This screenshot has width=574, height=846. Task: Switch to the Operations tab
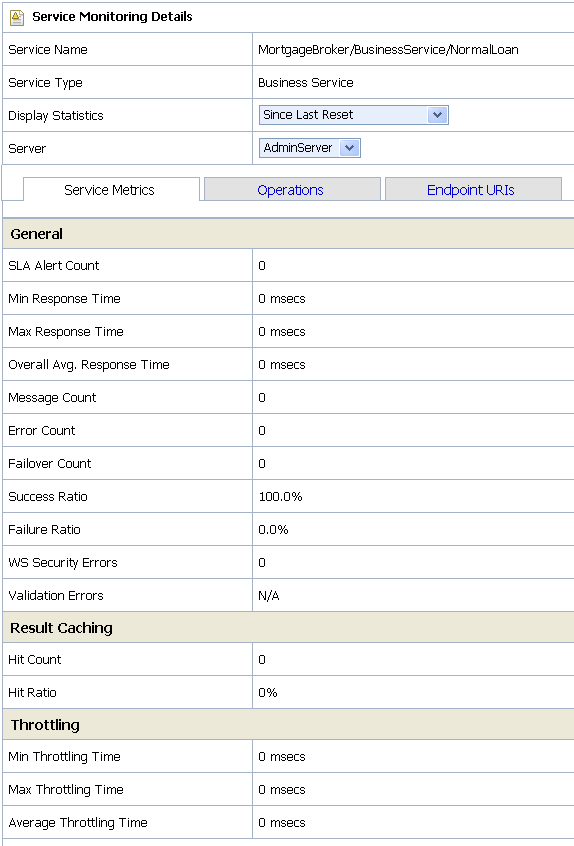tap(292, 190)
